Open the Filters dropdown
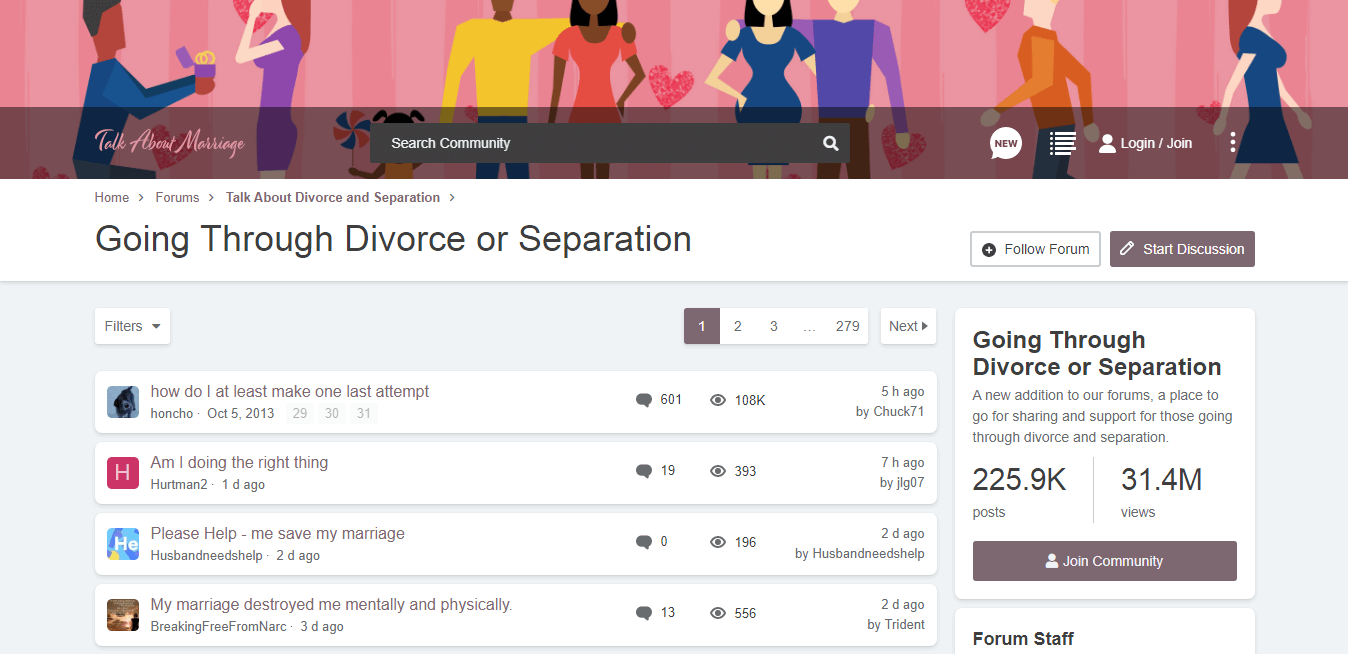 [x=131, y=325]
